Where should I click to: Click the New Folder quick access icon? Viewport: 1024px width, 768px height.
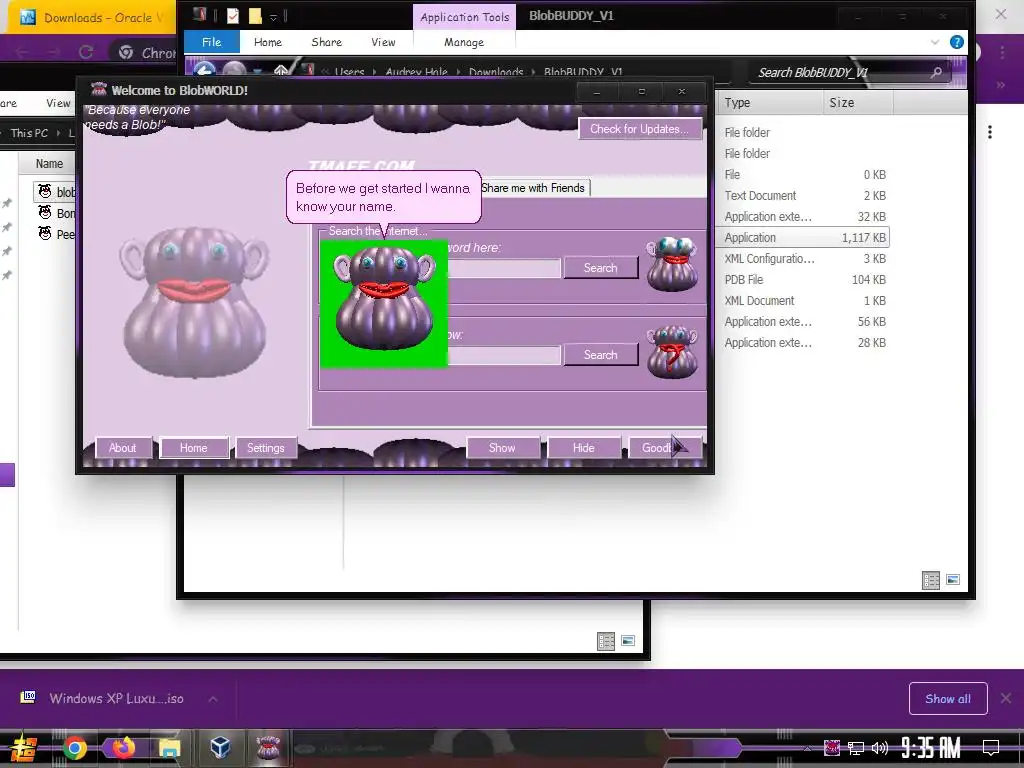click(255, 16)
